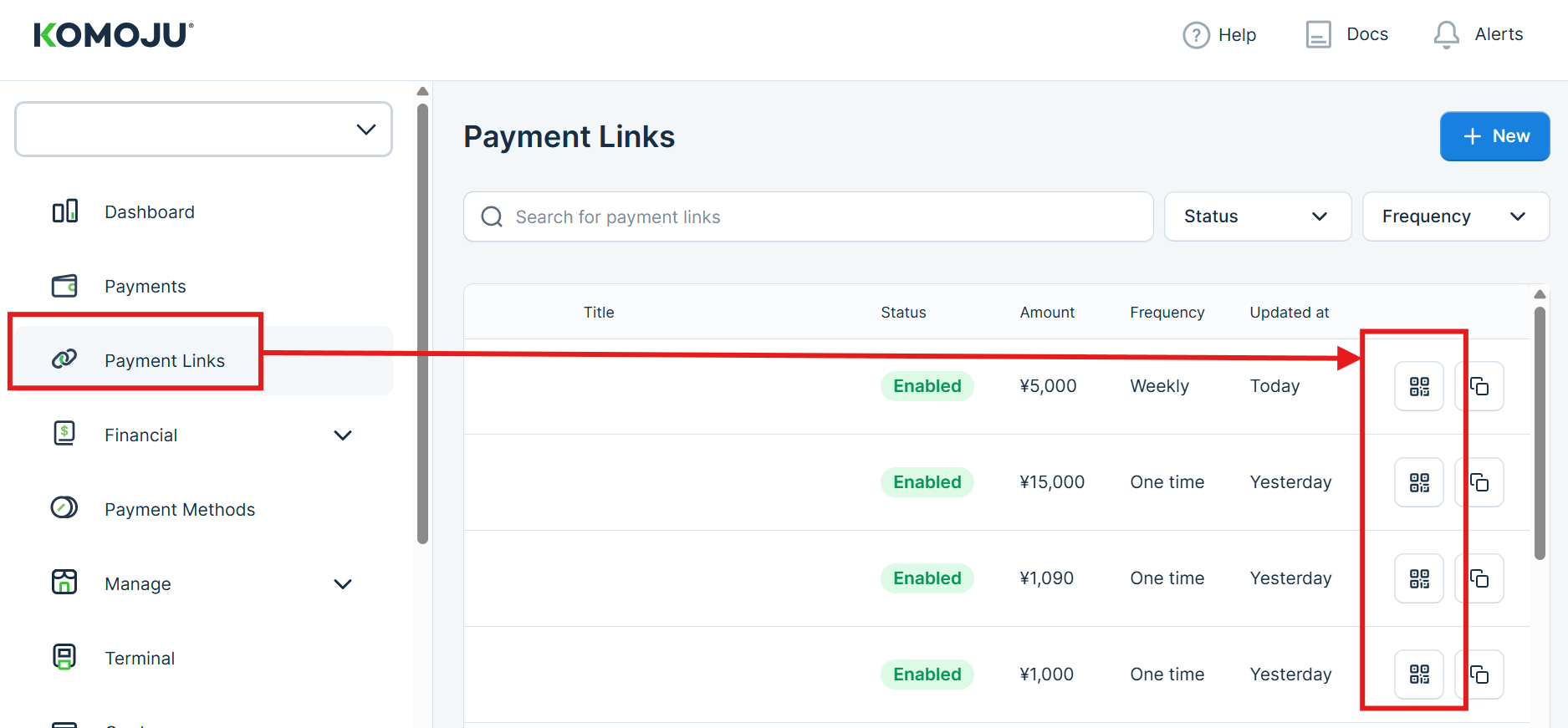Image resolution: width=1568 pixels, height=728 pixels.
Task: Open the Frequency filter dropdown
Action: point(1455,216)
